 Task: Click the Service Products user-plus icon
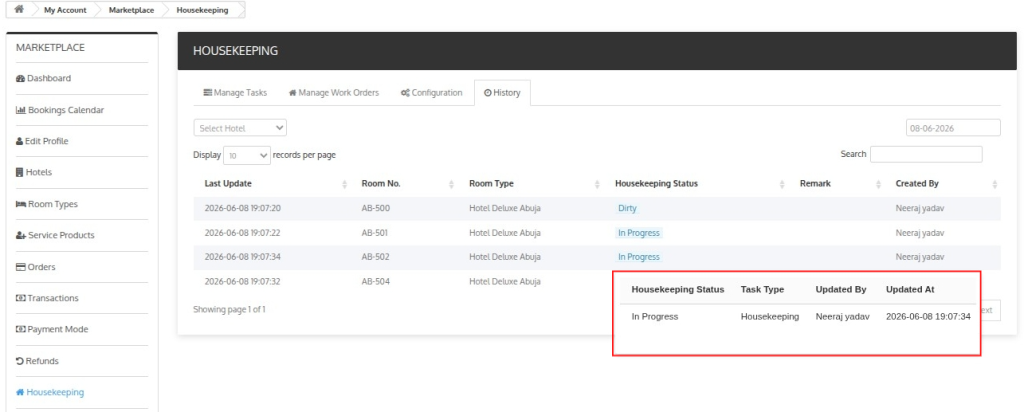(x=20, y=236)
